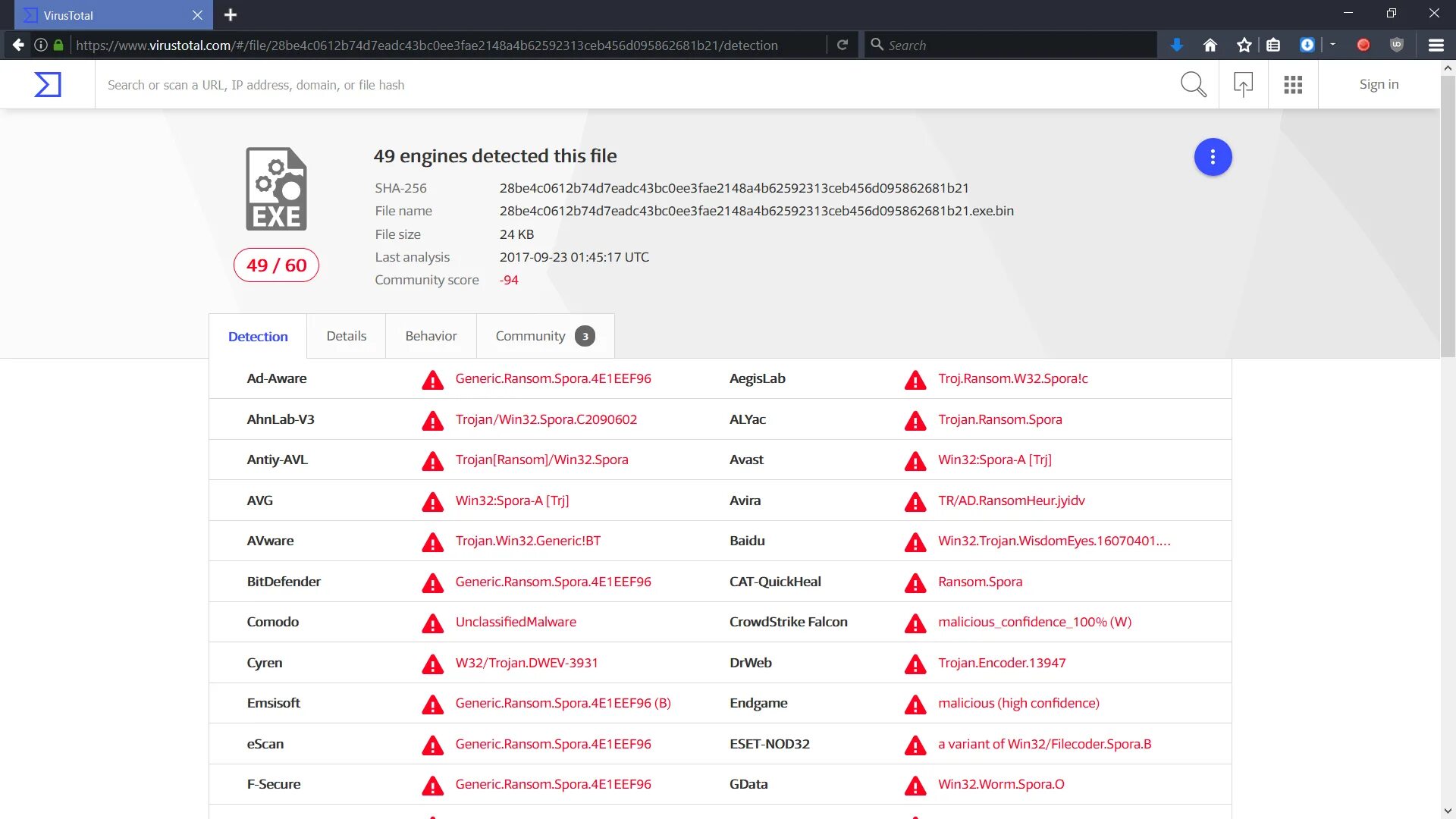Click the bookmark star icon
Screen dimensions: 1456x819
[x=1244, y=45]
